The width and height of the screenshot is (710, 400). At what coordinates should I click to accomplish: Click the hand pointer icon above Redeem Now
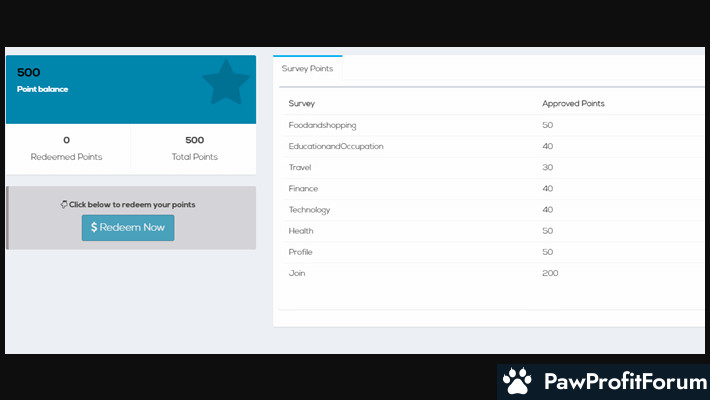(64, 204)
